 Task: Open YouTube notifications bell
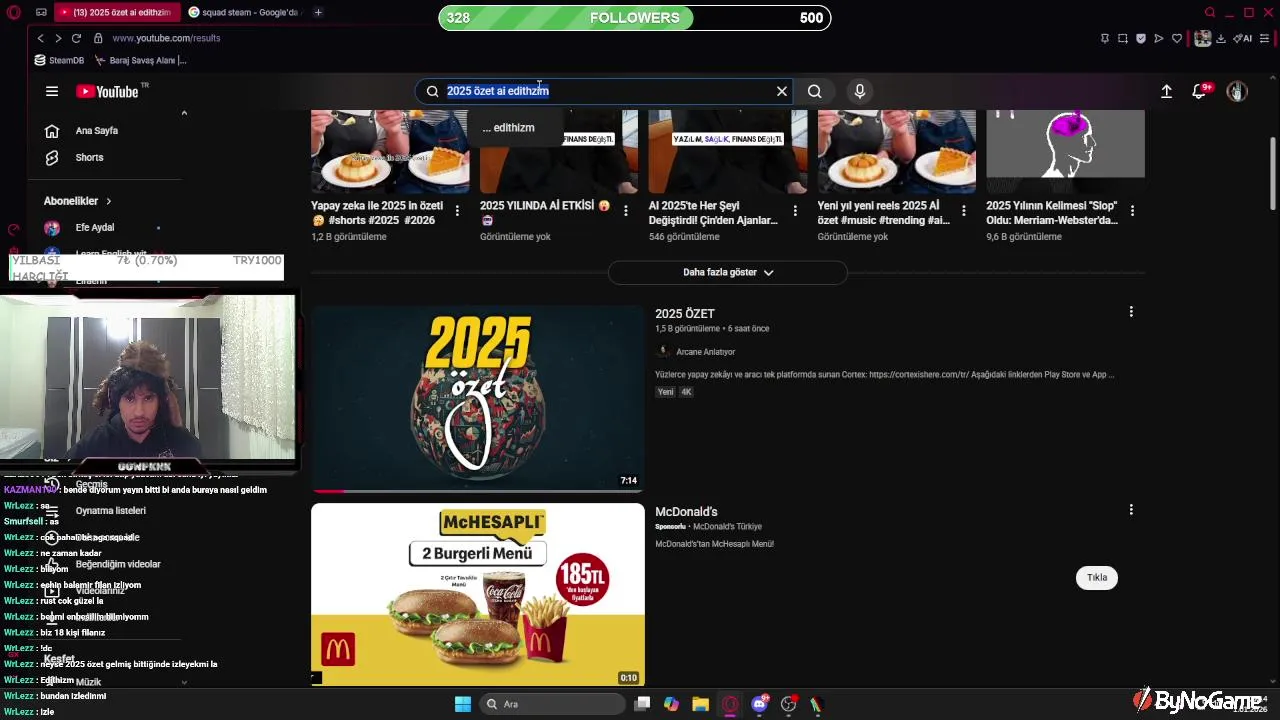[1199, 91]
